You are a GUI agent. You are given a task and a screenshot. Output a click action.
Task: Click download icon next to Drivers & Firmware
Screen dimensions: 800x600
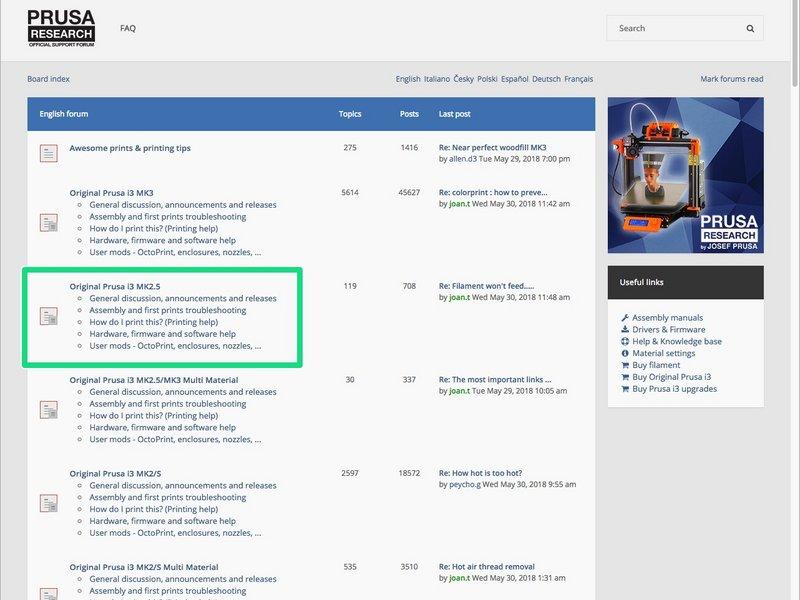point(625,329)
